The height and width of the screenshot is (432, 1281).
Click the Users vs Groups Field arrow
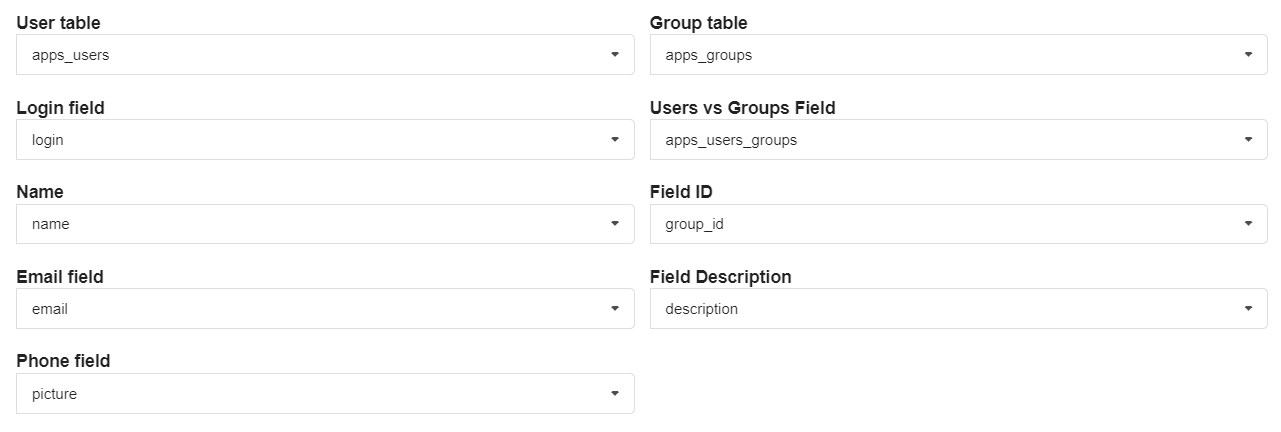click(x=1248, y=140)
